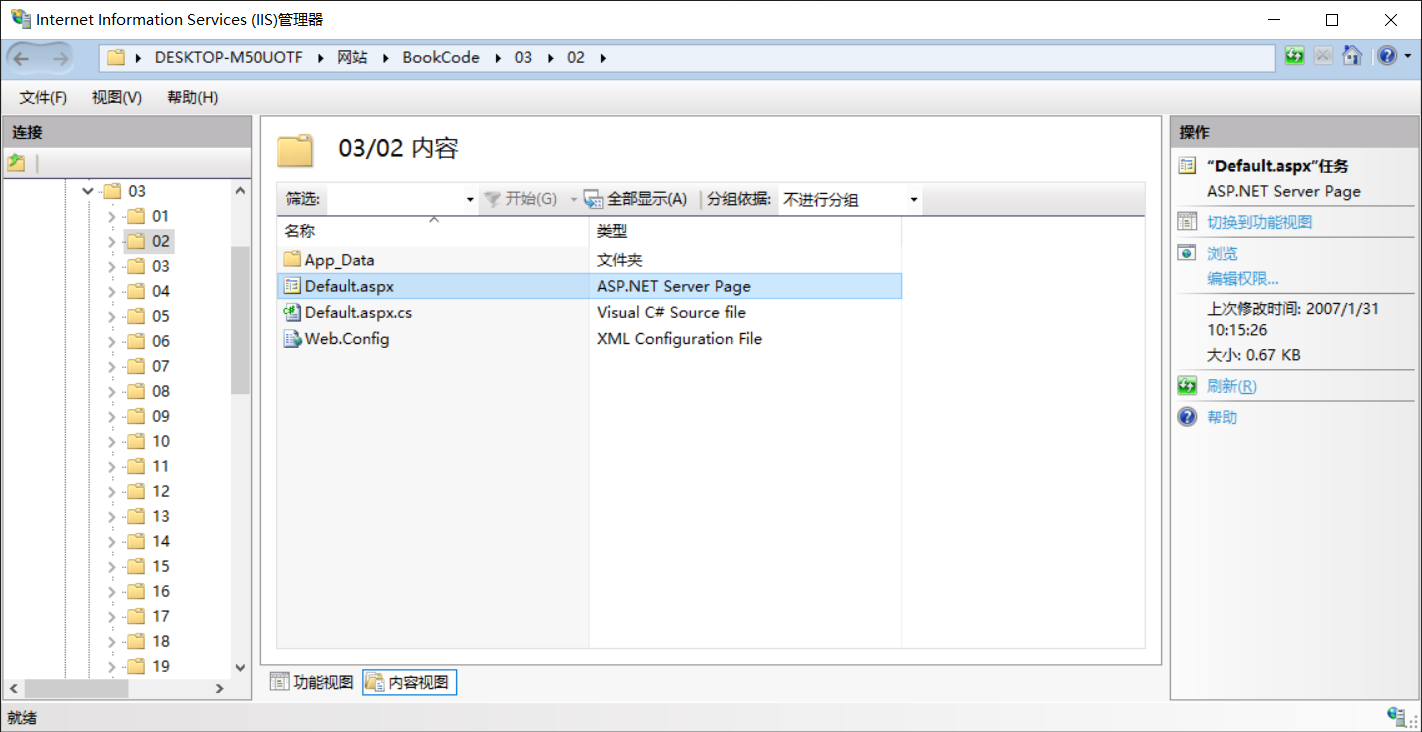The height and width of the screenshot is (732, 1422).
Task: Switch to 功能视图 tab
Action: [x=312, y=682]
